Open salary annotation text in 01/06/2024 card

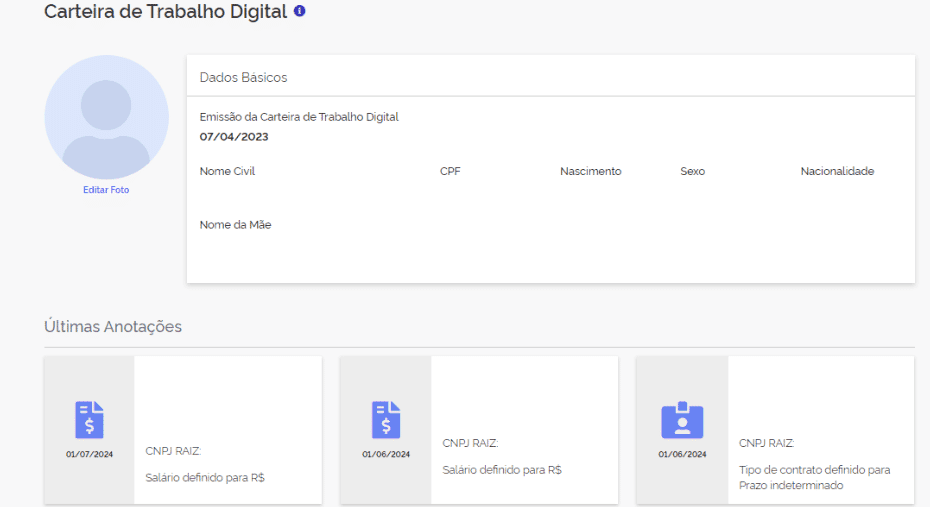502,470
